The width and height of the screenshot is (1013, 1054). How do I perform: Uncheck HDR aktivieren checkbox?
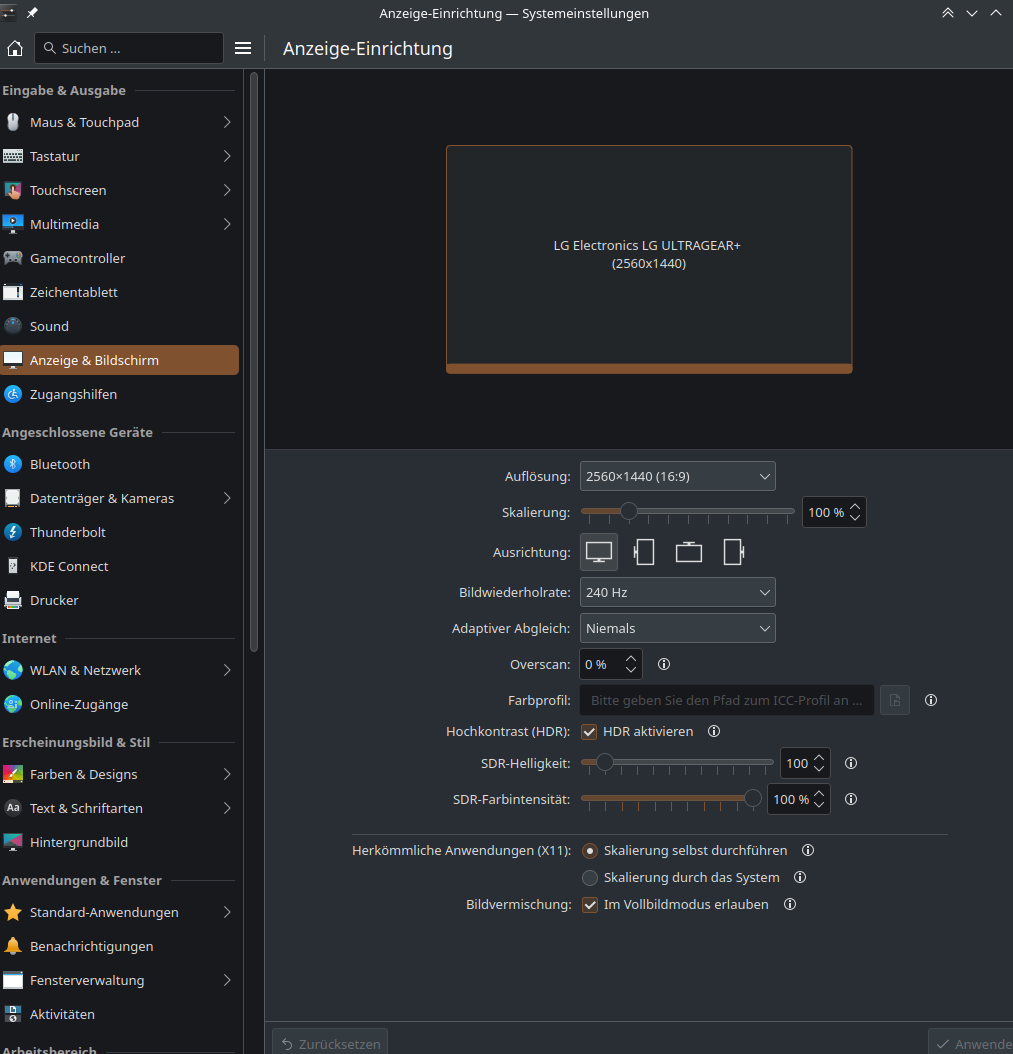pyautogui.click(x=589, y=731)
